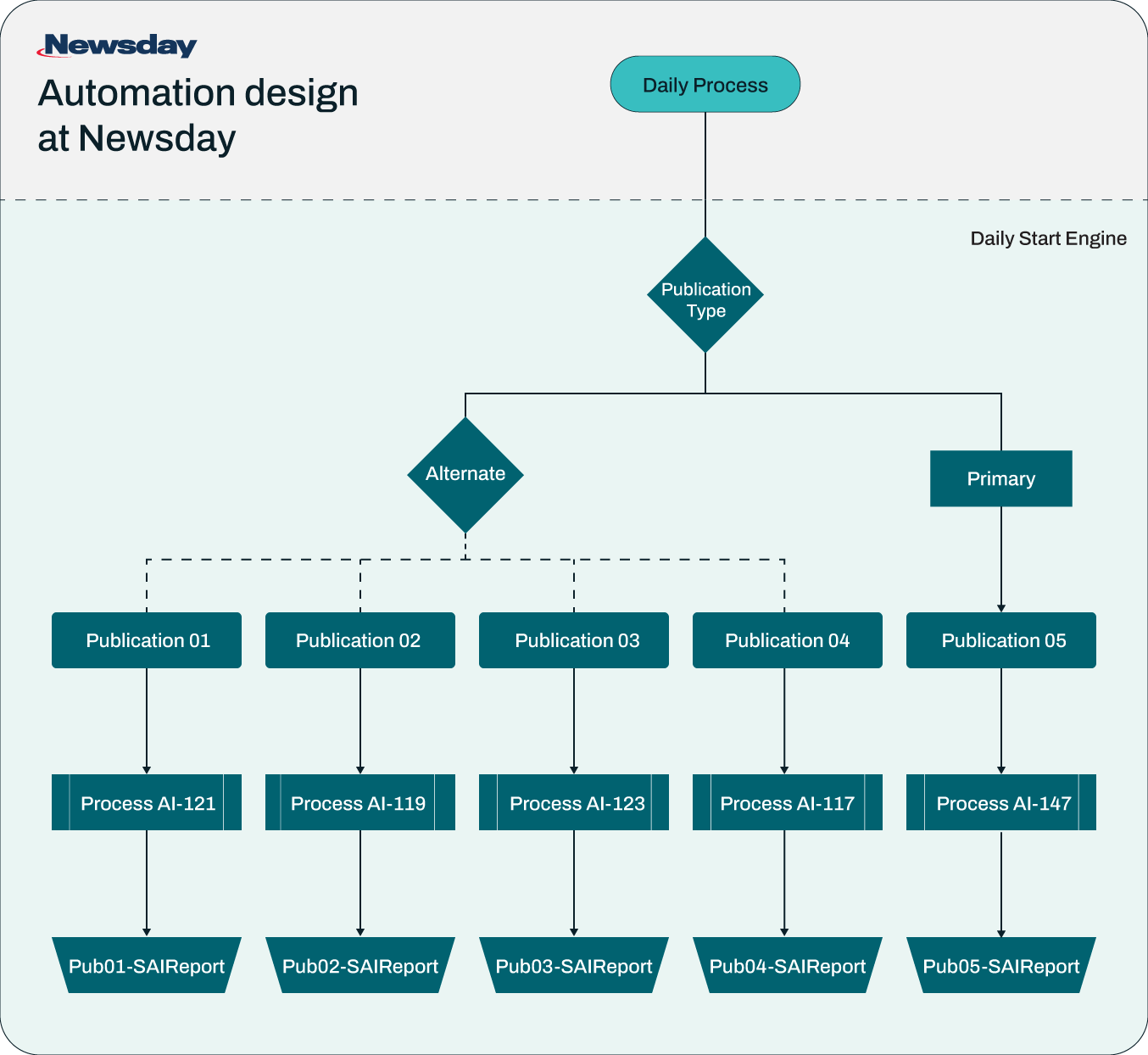Click the Pub05-SAIReport report node

(1001, 965)
